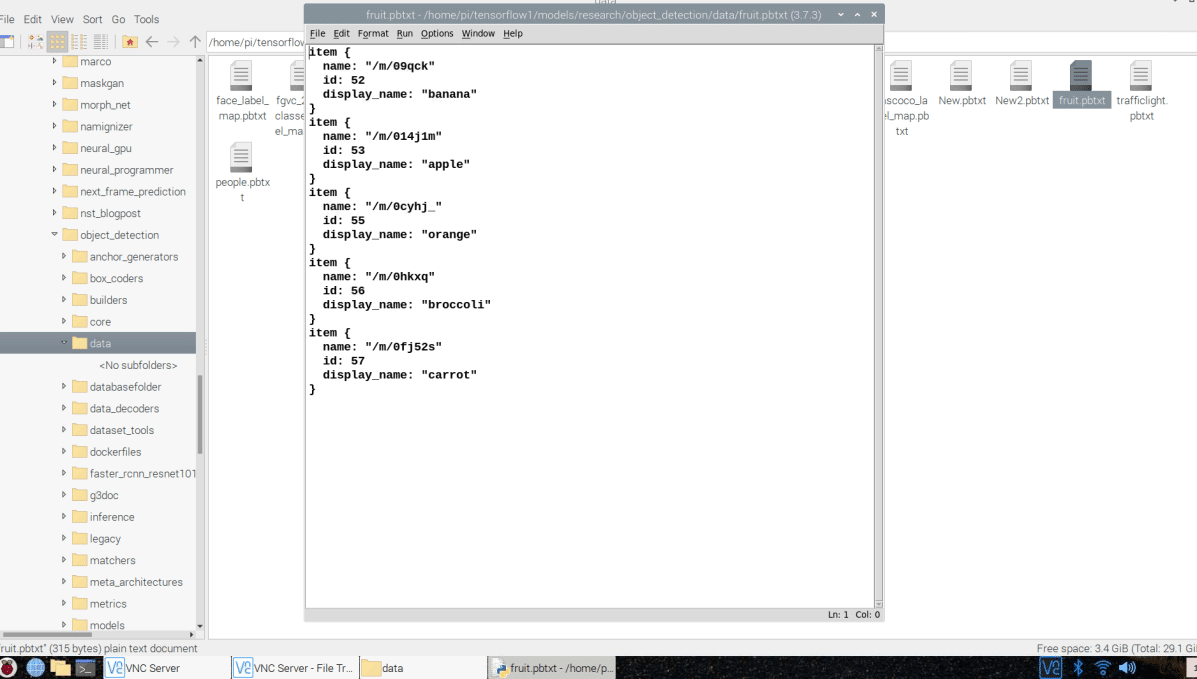Go to home folder via toolbar icon
Screen dimensions: 1197x679
(x=129, y=42)
